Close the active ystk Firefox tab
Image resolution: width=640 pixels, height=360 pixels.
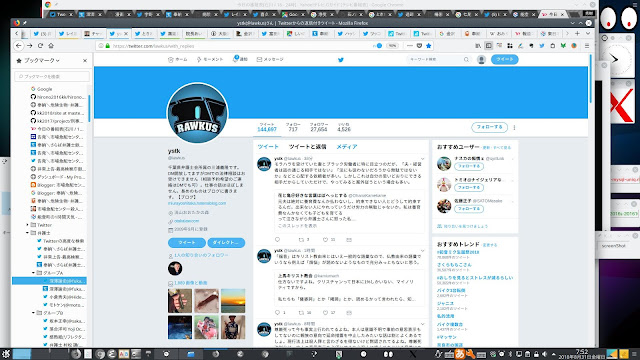point(126,33)
